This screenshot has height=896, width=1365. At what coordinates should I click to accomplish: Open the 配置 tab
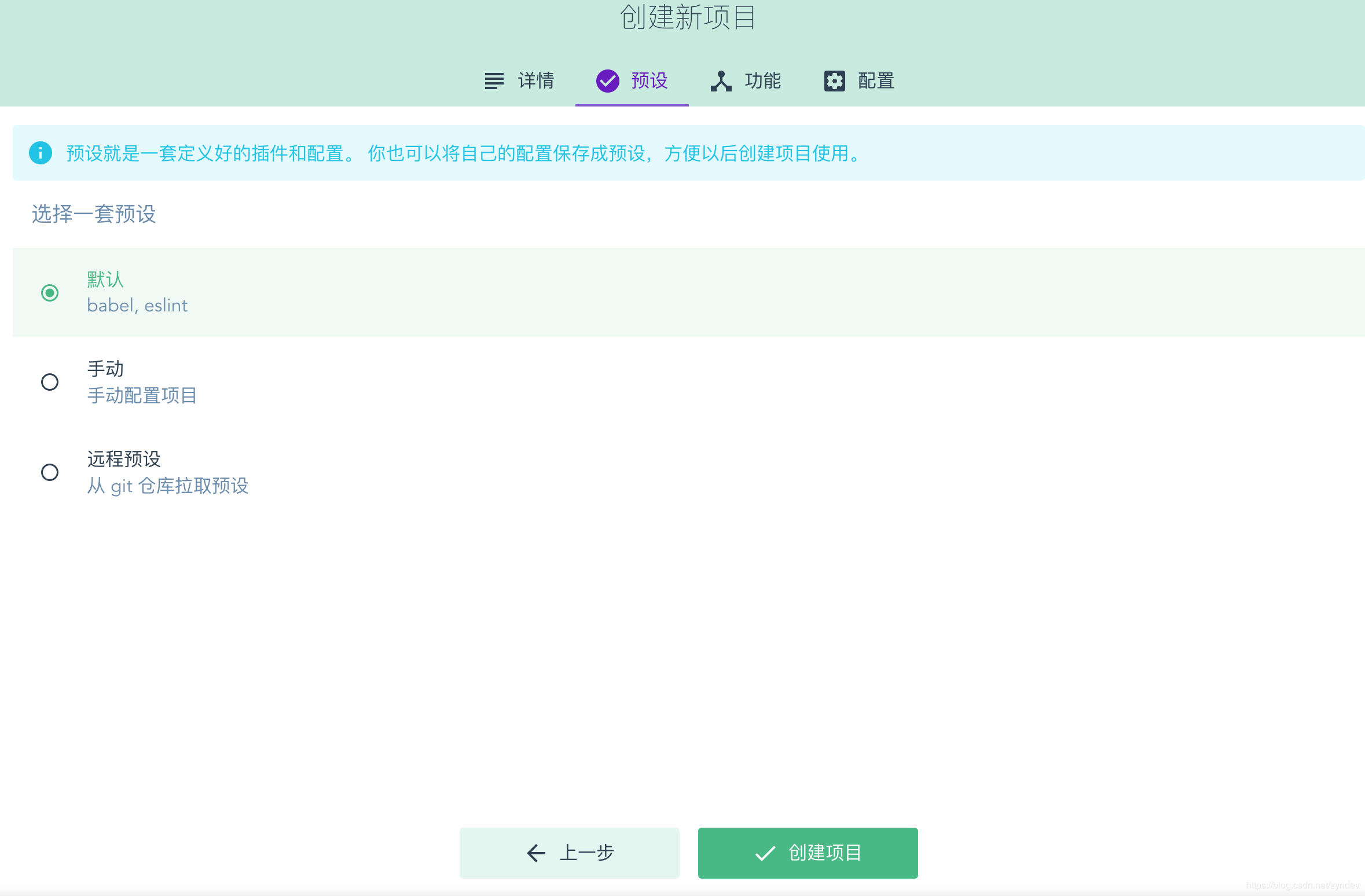point(874,81)
